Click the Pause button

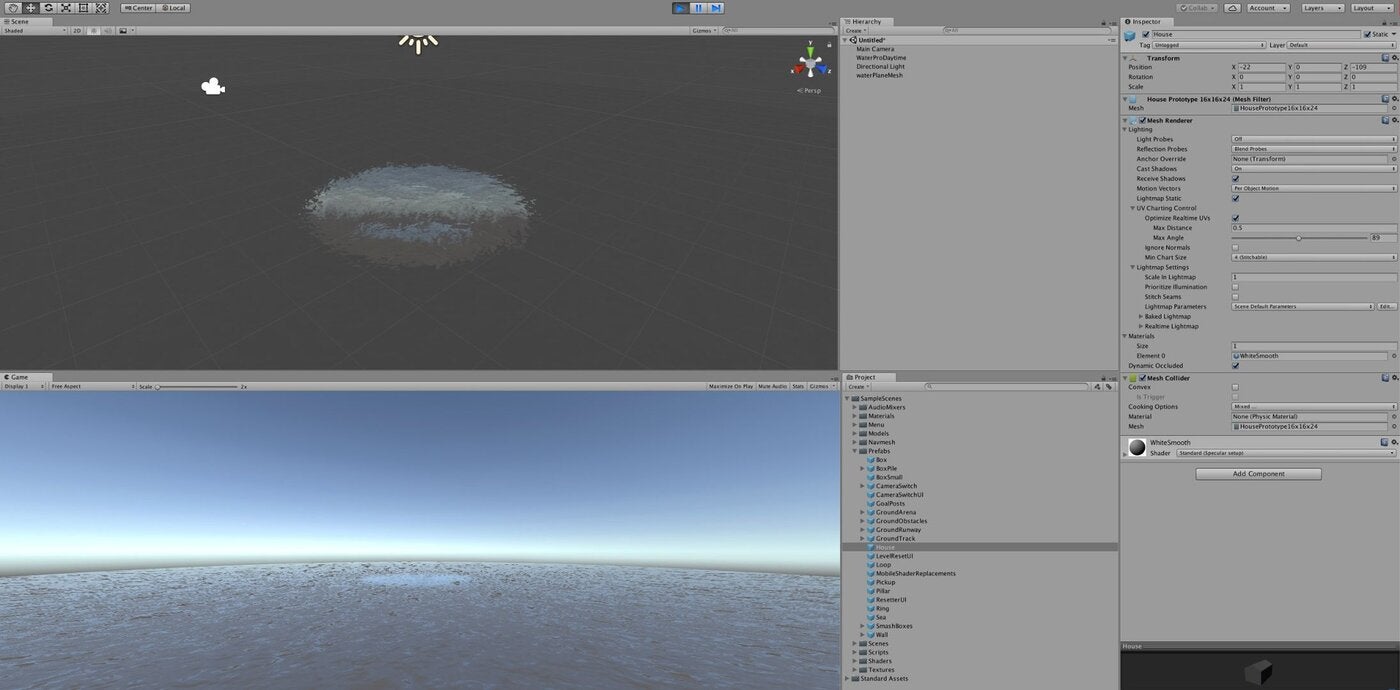coord(697,7)
